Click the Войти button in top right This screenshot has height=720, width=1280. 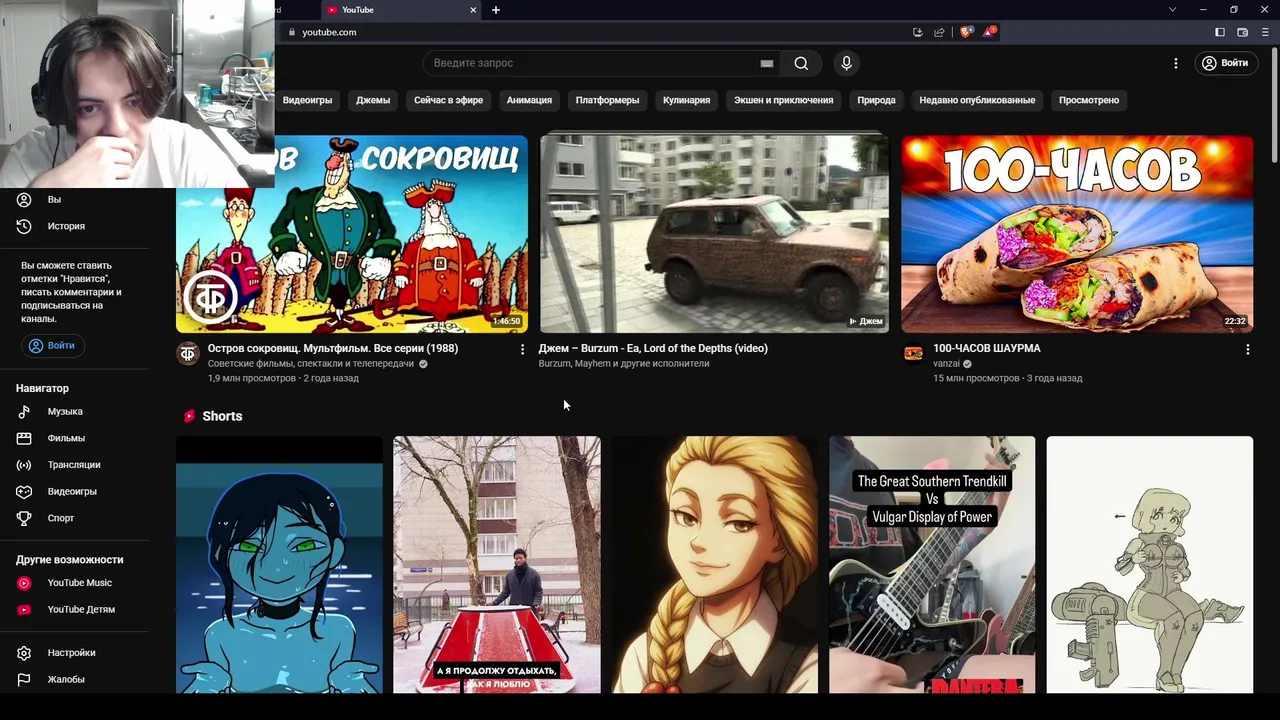pos(1225,63)
